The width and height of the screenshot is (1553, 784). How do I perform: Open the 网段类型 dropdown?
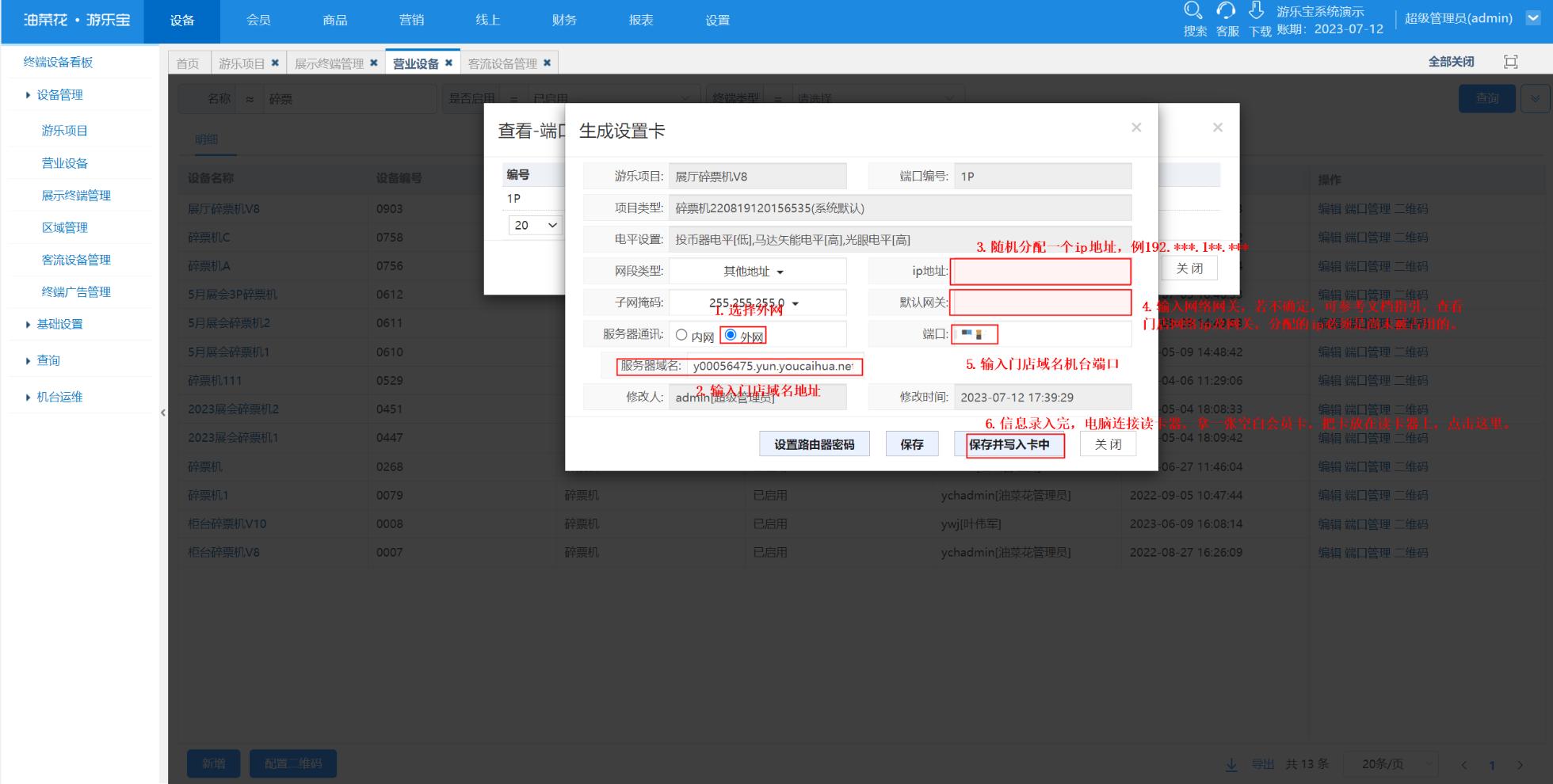point(757,272)
